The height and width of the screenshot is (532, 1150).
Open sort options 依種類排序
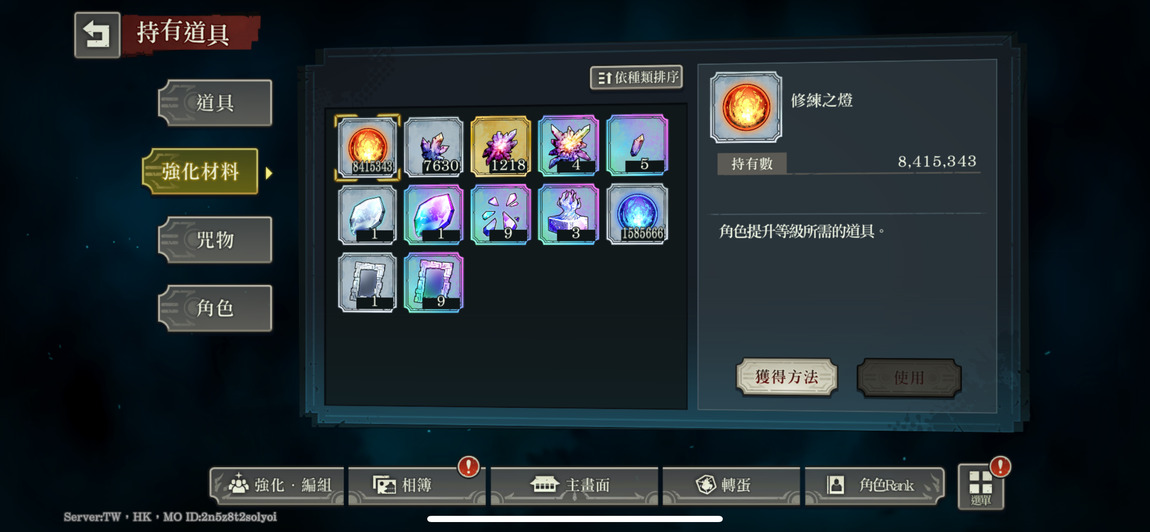(x=637, y=77)
